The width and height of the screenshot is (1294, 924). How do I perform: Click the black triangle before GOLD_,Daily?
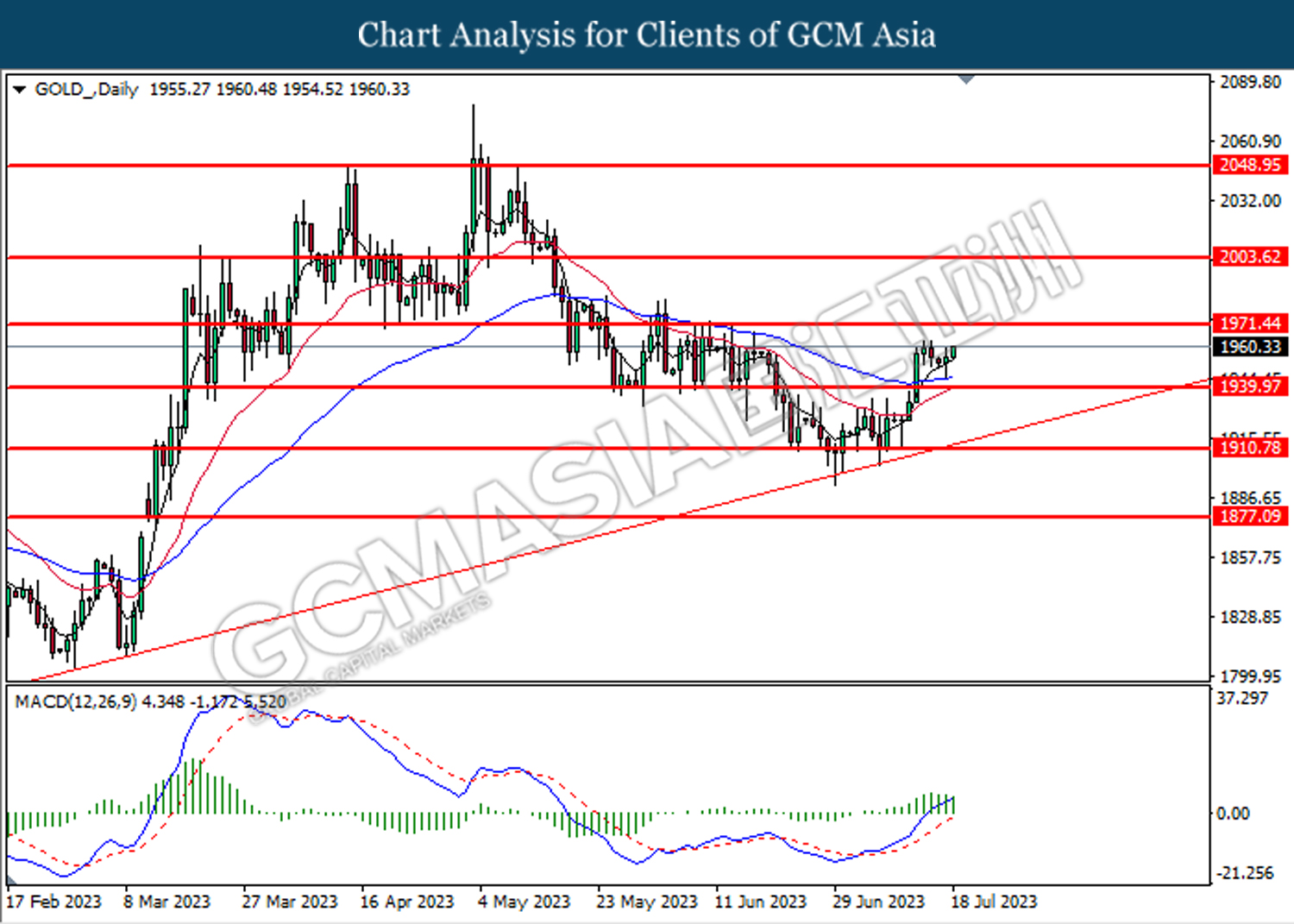click(20, 90)
